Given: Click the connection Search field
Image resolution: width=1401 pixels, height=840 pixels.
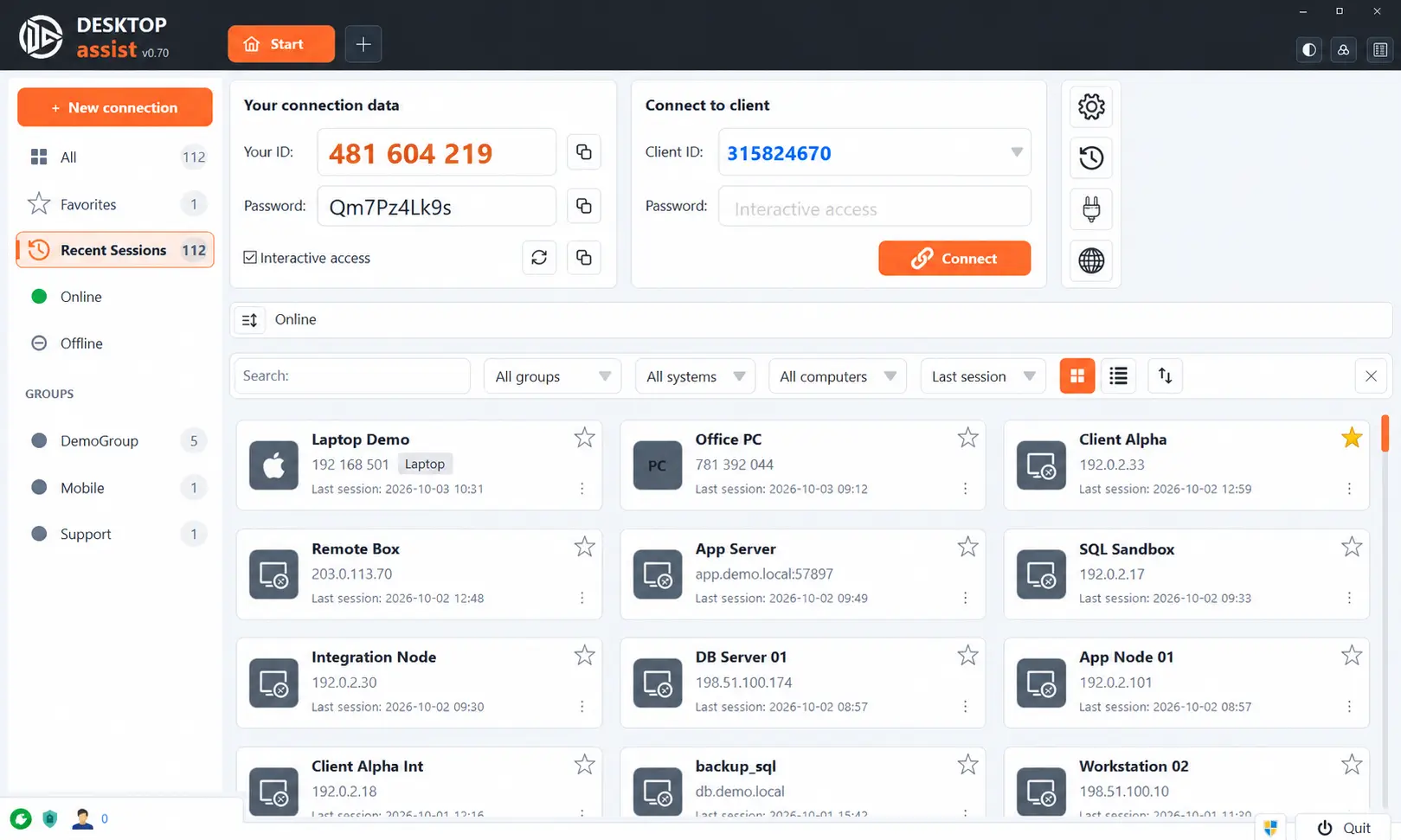Looking at the screenshot, I should tap(352, 376).
